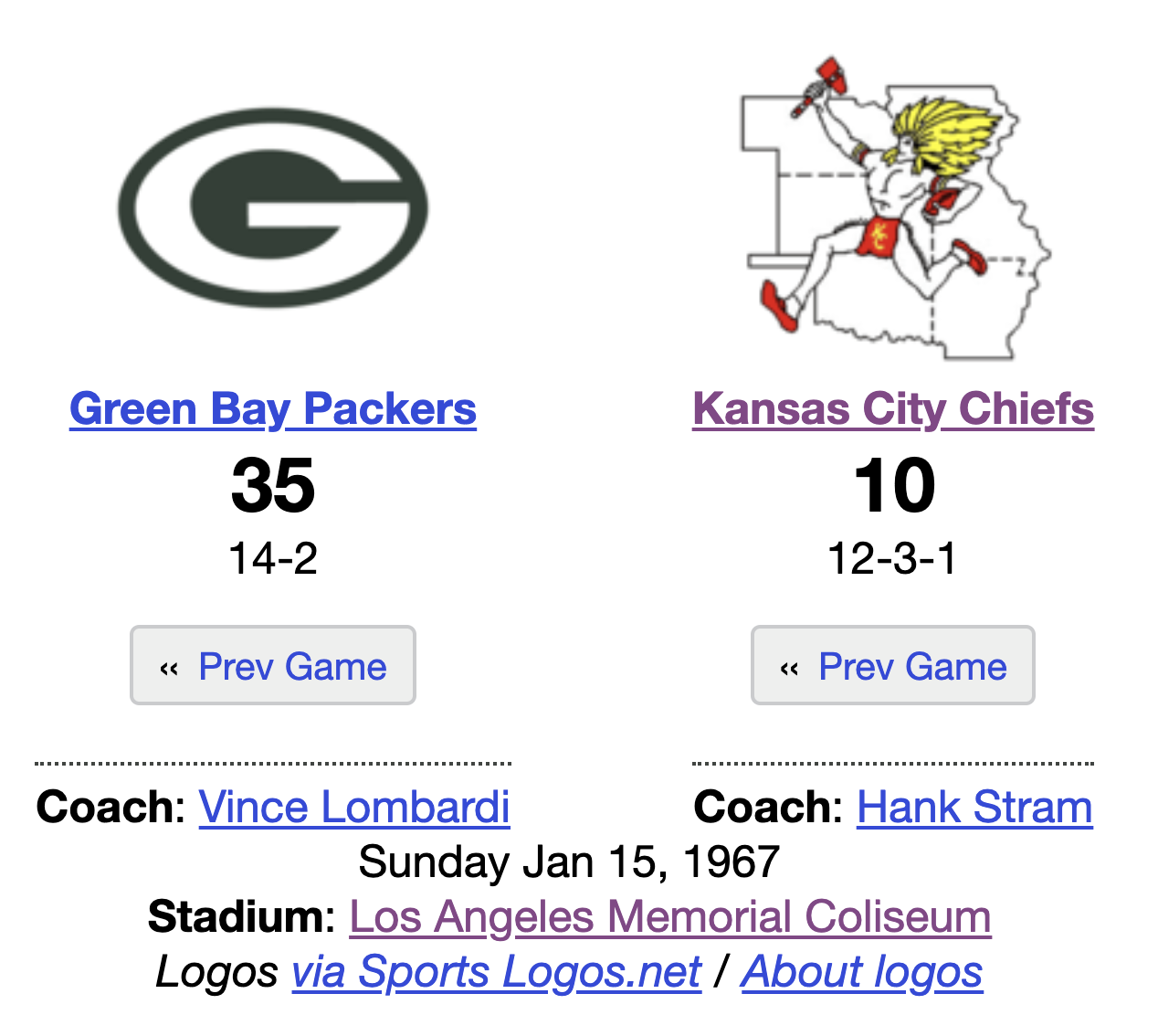Viewport: 1158px width, 1036px height.
Task: Open coach Vince Lombardi's page
Action: [x=354, y=808]
